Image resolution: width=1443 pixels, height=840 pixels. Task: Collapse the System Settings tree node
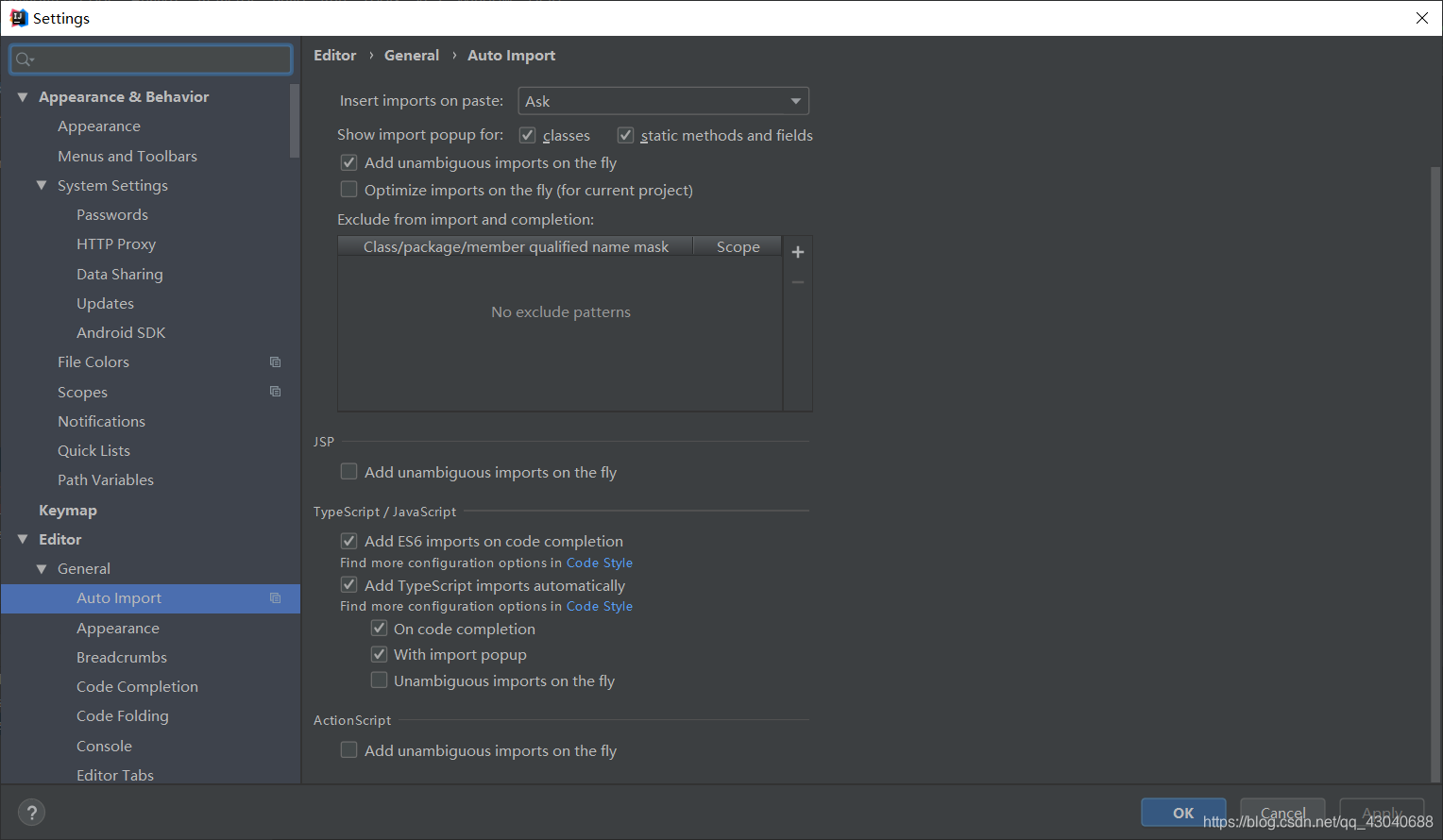[42, 186]
